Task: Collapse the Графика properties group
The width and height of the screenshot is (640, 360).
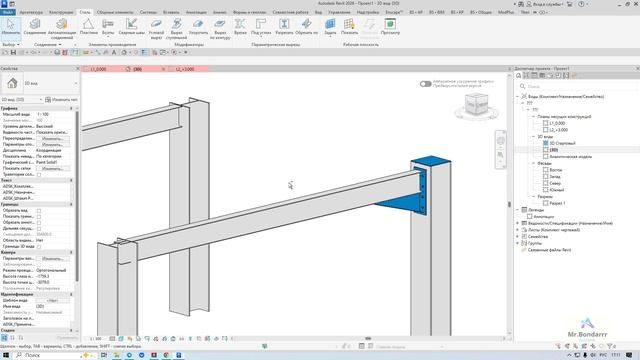Action: pyautogui.click(x=71, y=109)
